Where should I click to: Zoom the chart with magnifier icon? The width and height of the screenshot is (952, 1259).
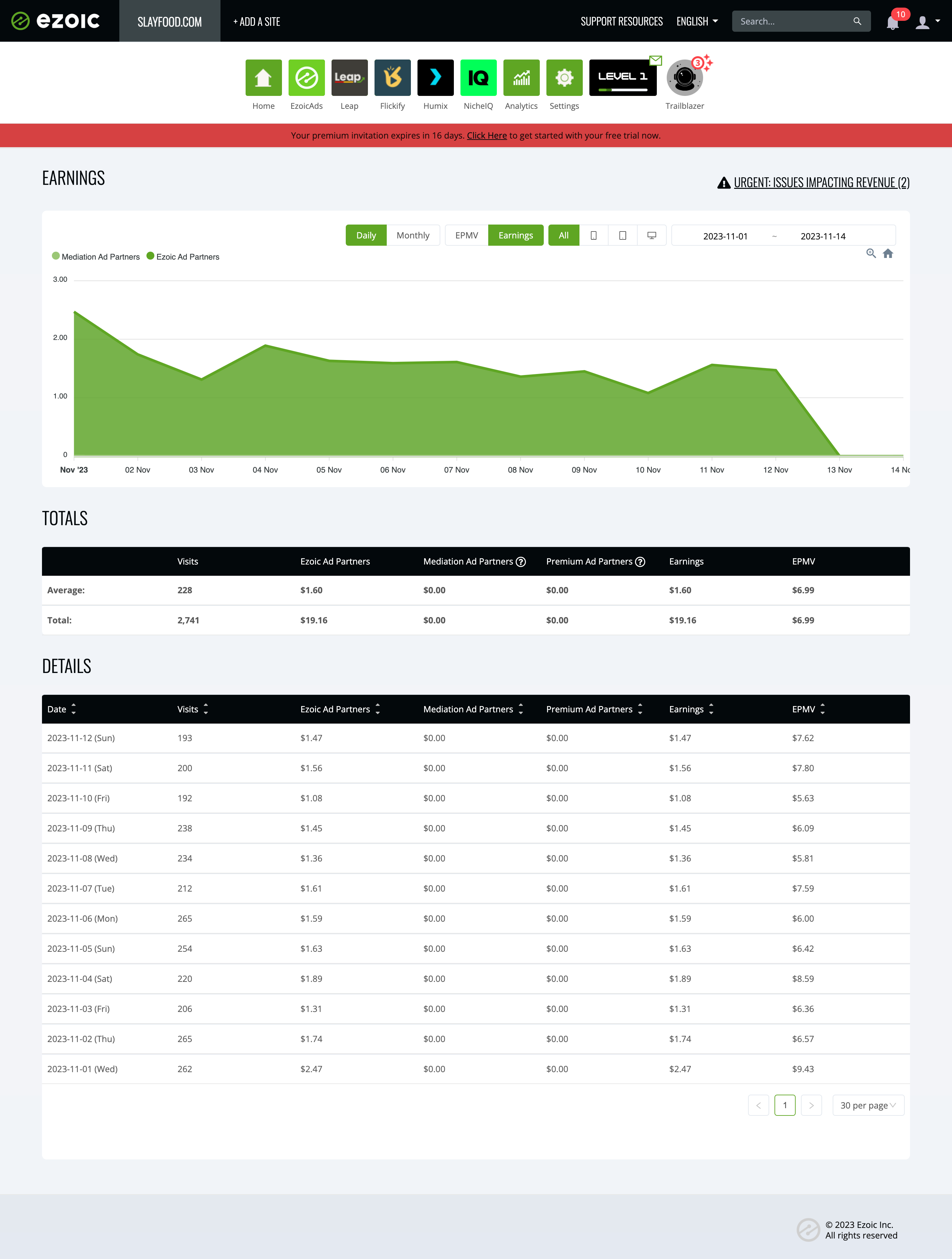click(871, 253)
